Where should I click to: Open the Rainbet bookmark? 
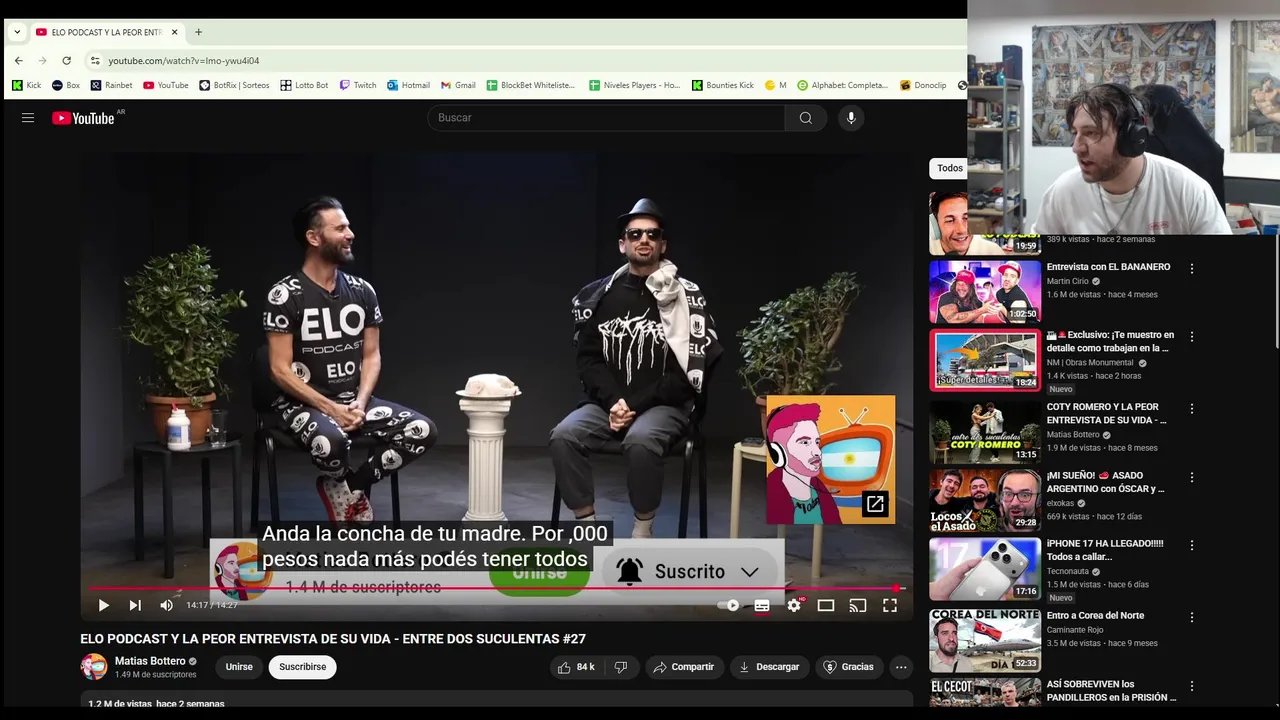[x=111, y=85]
